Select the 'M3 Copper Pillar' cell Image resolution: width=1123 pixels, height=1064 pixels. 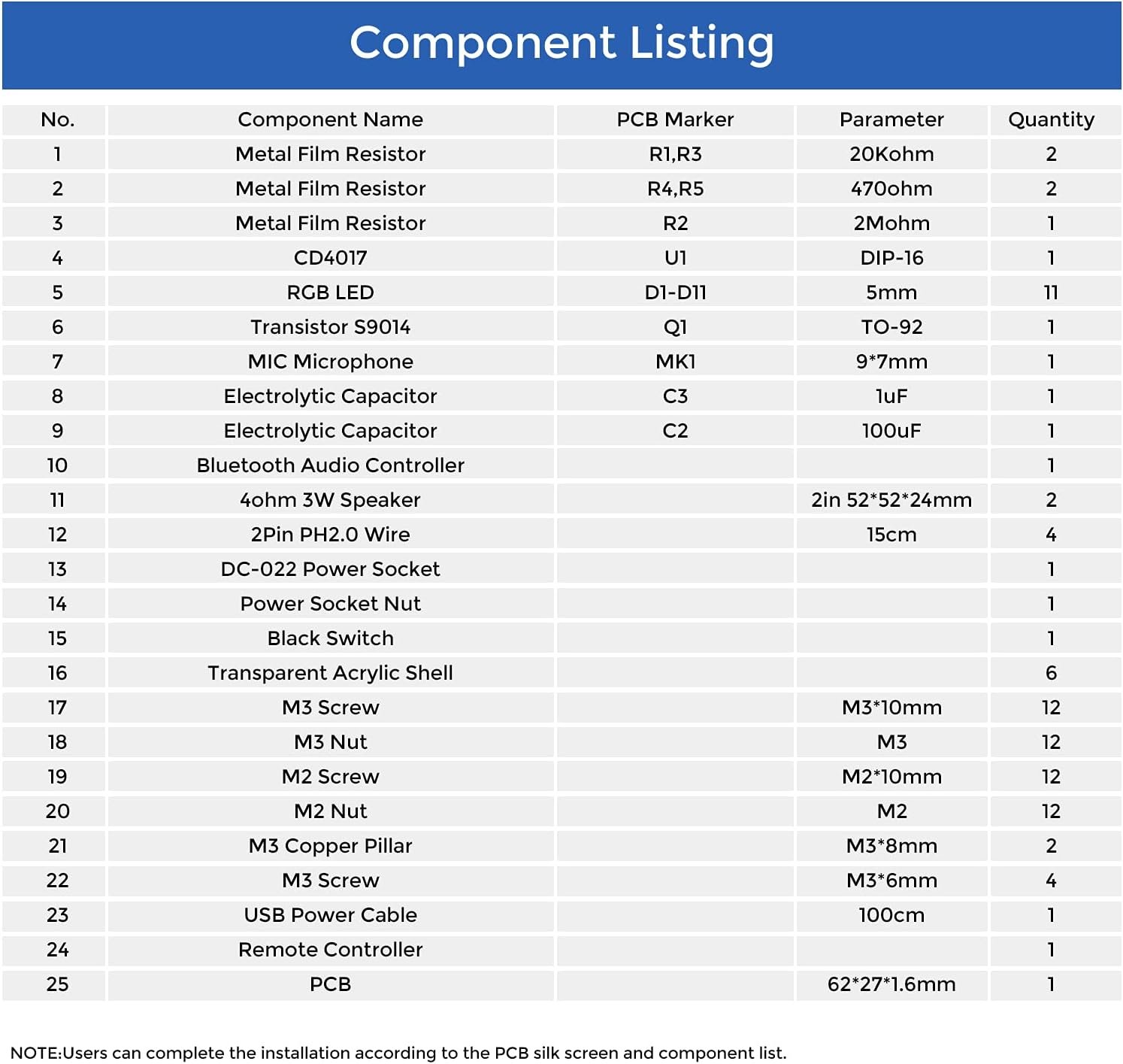click(x=330, y=846)
